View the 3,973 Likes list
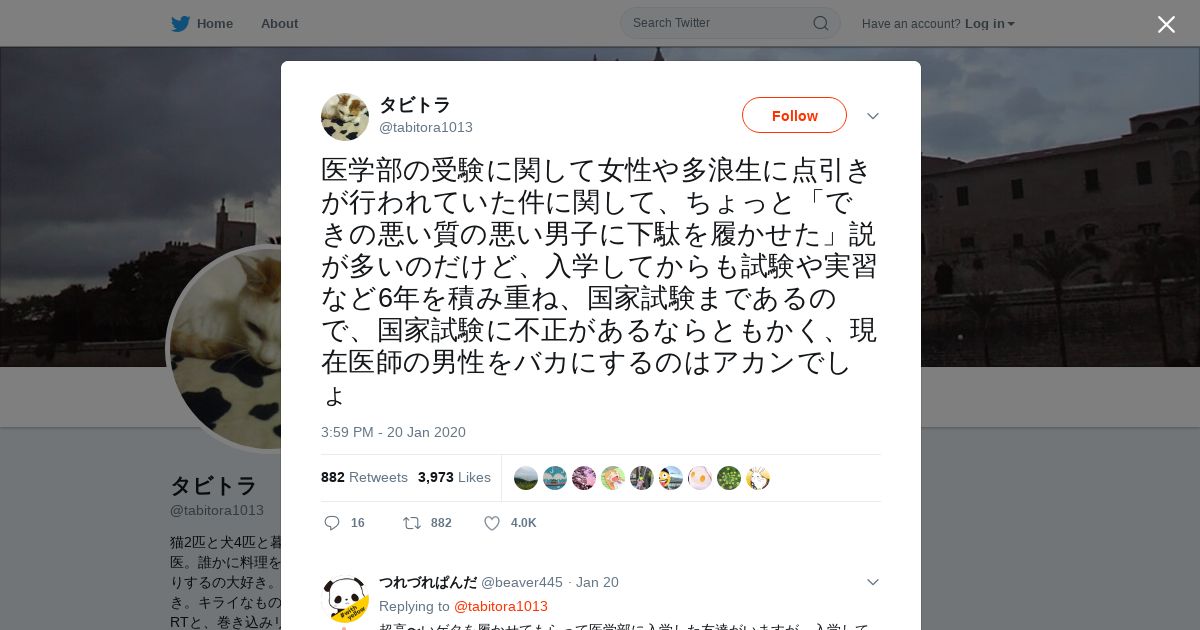Image resolution: width=1200 pixels, height=630 pixels. coord(454,477)
